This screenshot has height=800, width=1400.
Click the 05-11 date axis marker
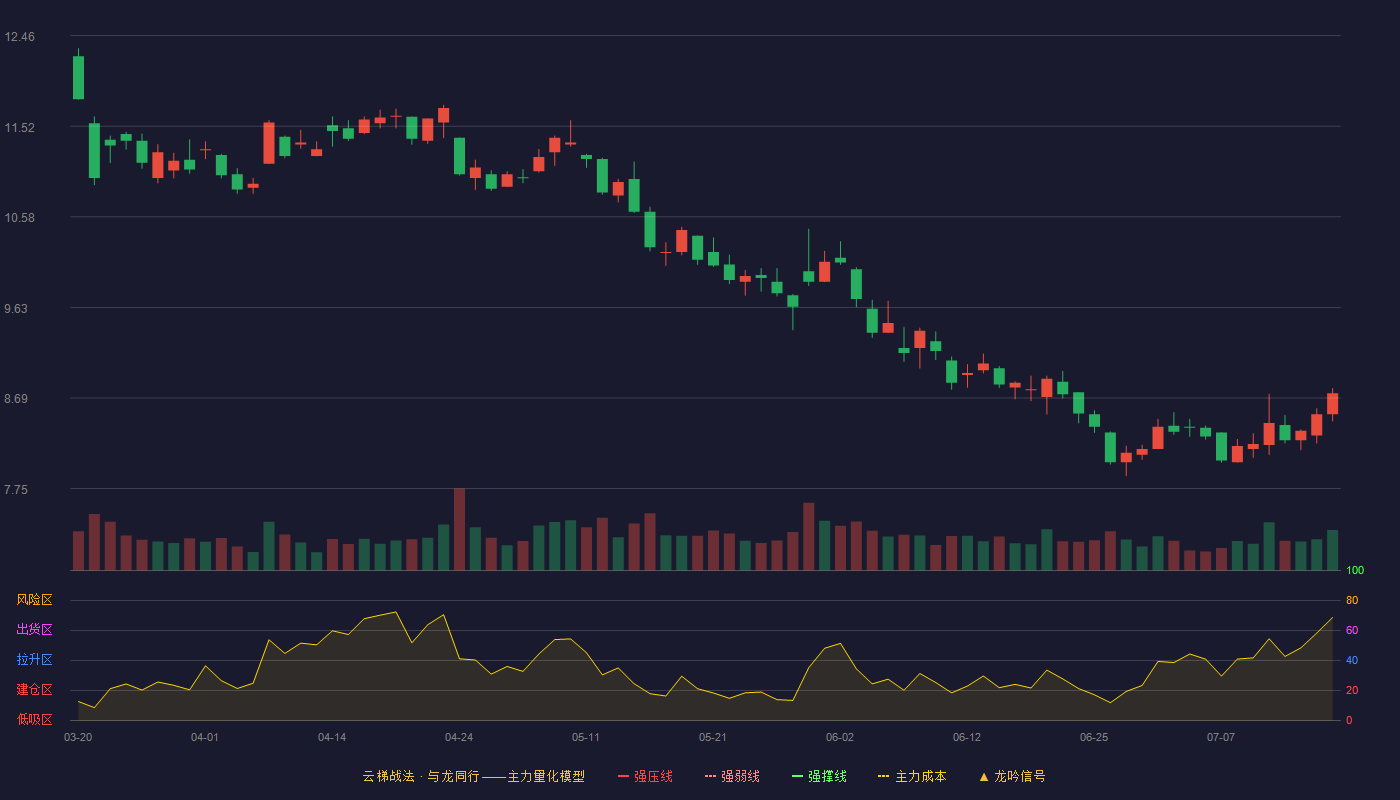click(586, 737)
